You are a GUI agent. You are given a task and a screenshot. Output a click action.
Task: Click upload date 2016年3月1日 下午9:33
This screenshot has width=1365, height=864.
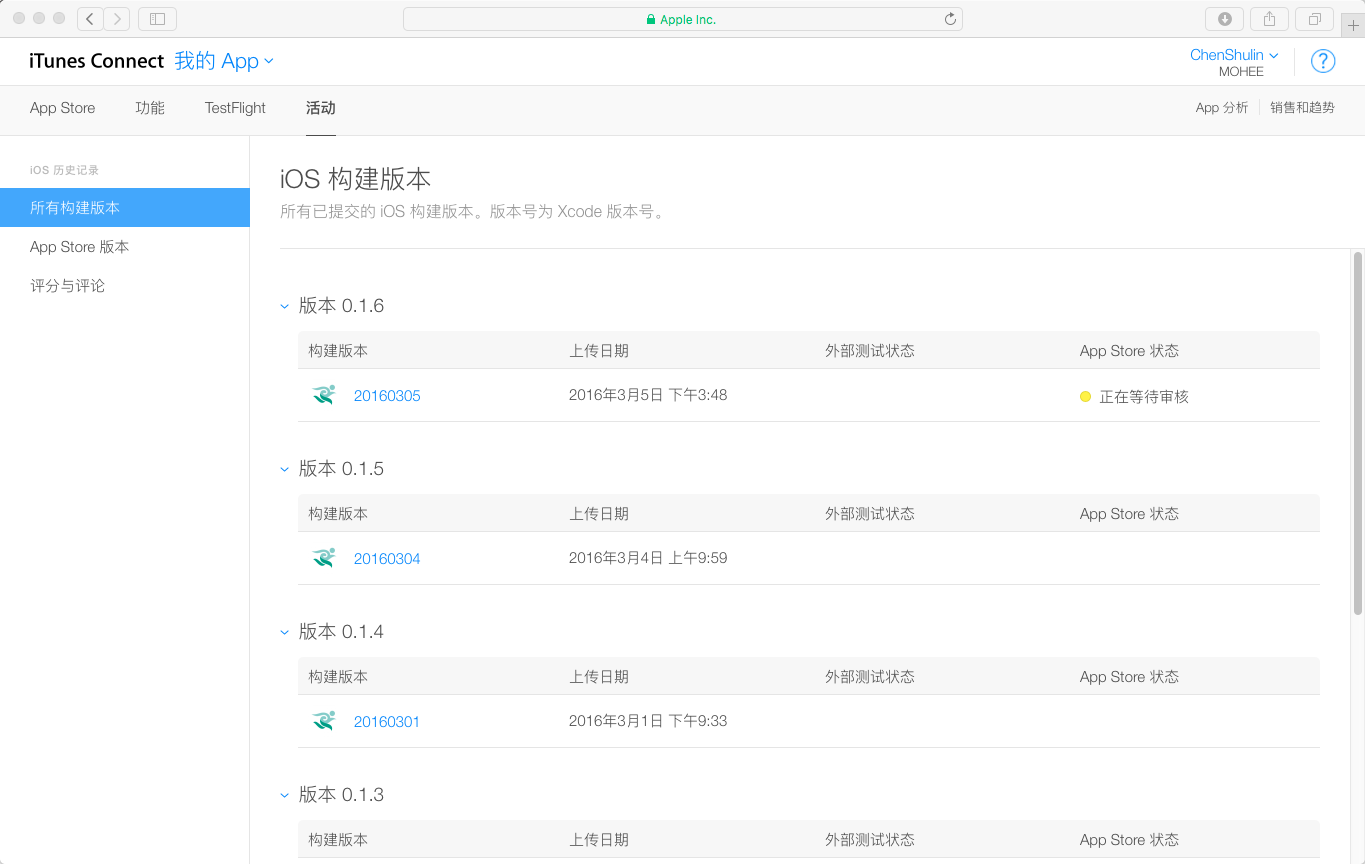coord(648,721)
